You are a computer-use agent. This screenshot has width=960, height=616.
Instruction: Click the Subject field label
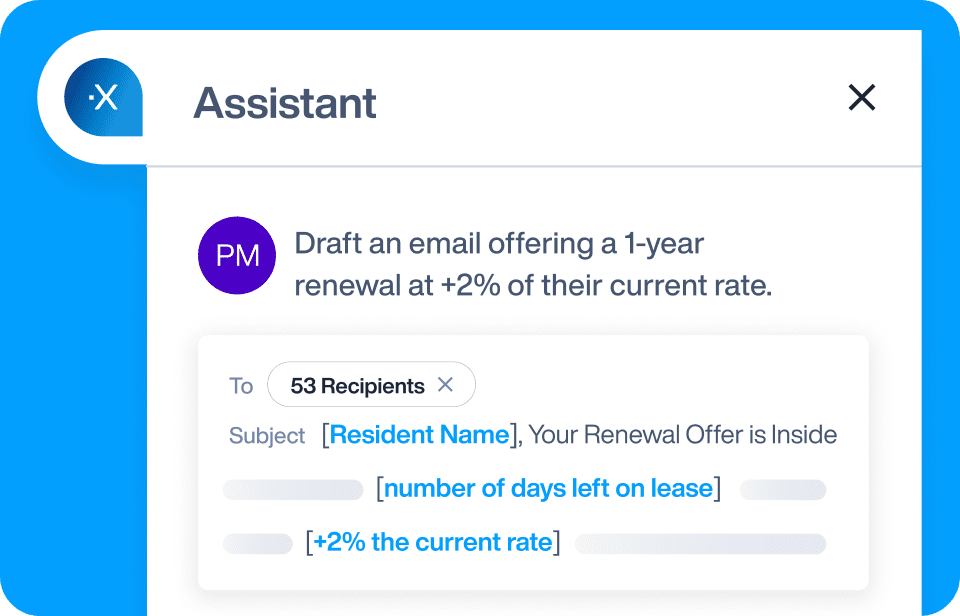(267, 436)
